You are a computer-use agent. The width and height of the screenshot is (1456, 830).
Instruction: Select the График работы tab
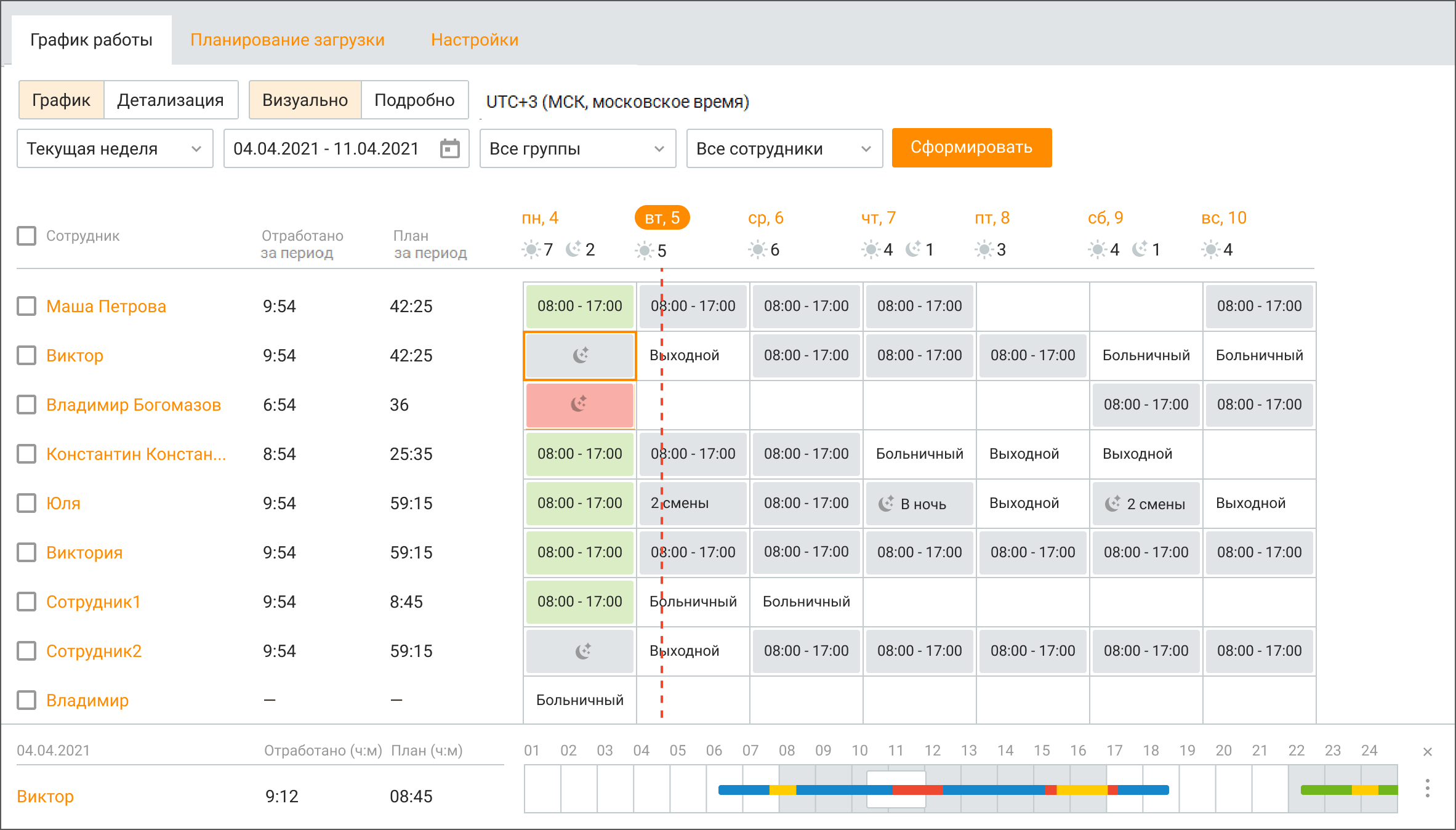[x=91, y=40]
